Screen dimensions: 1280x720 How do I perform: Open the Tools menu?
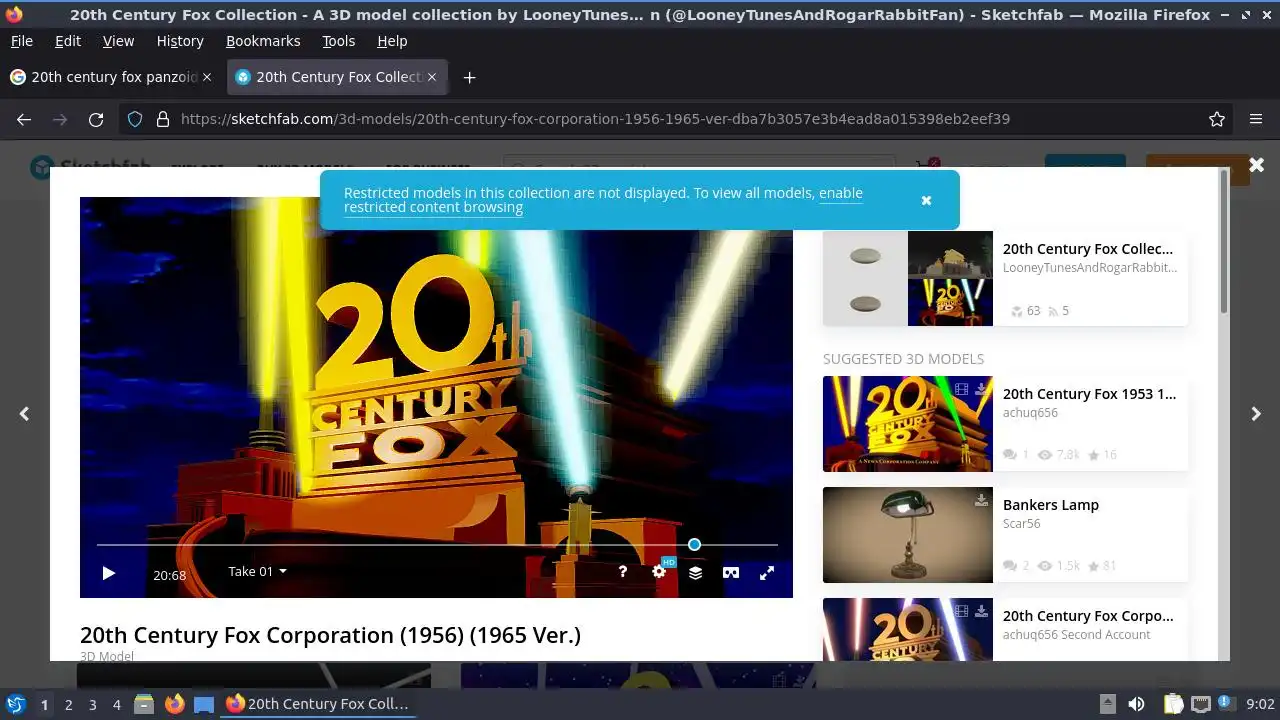338,41
